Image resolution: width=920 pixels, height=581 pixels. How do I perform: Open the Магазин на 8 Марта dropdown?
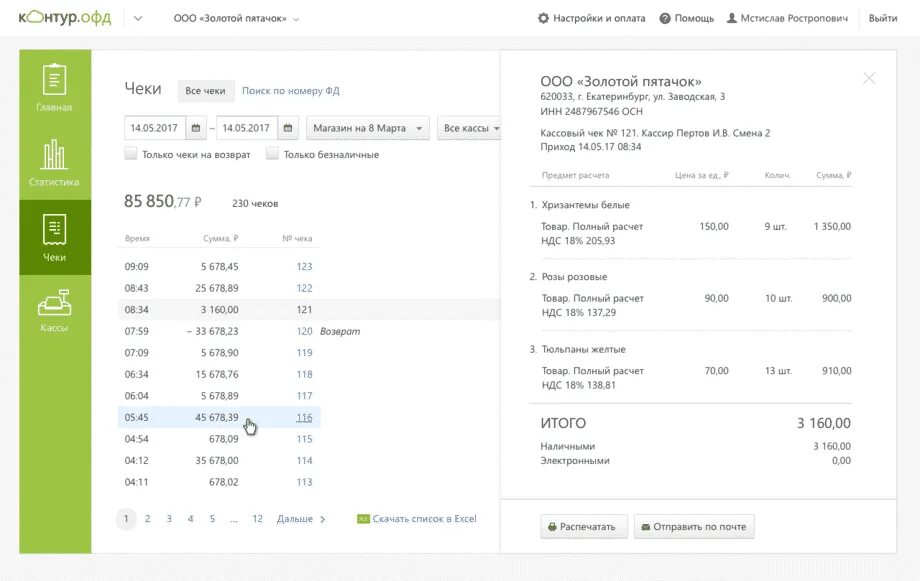(x=367, y=128)
